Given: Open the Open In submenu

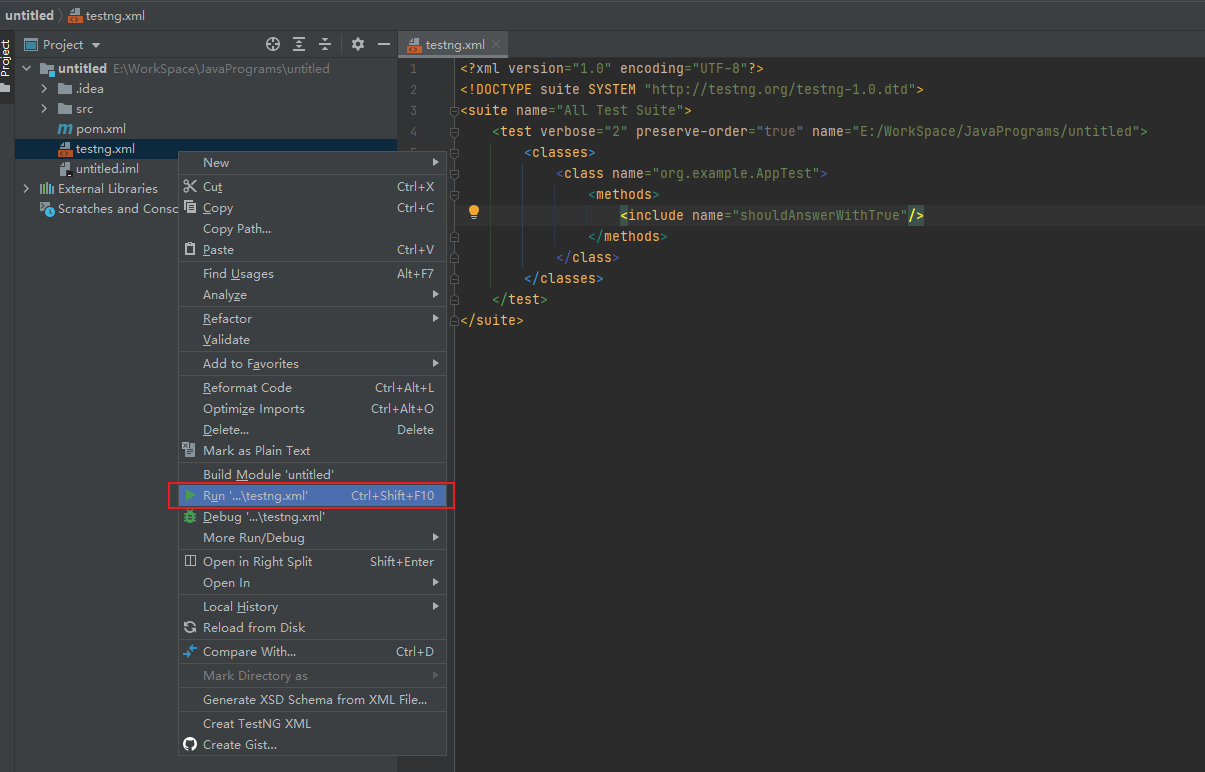Looking at the screenshot, I should coord(312,583).
